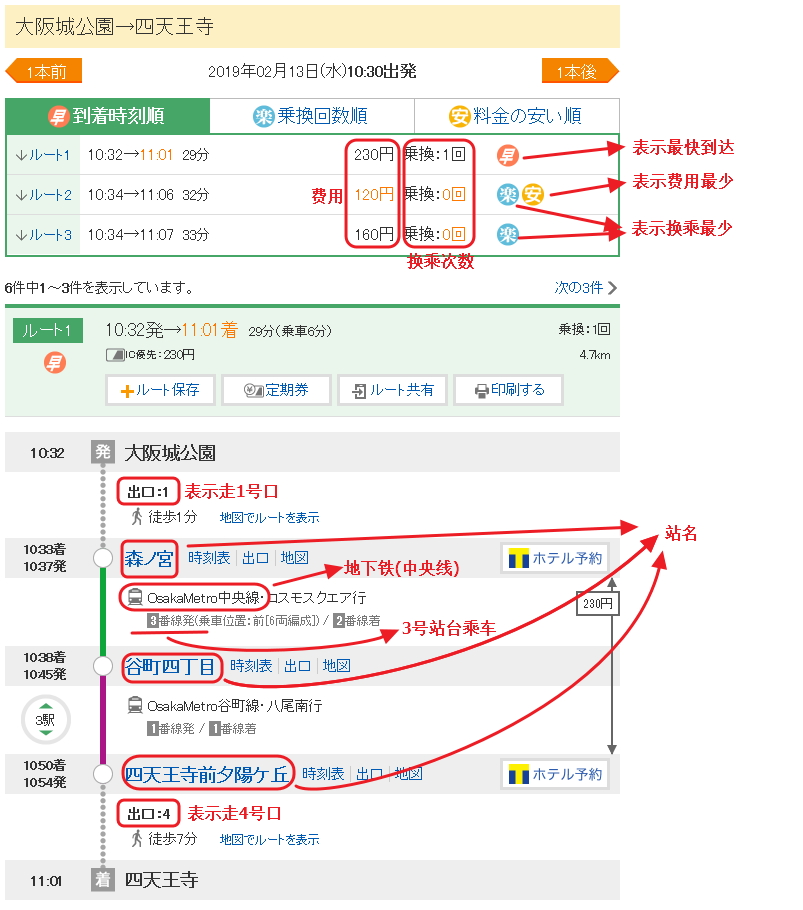Viewport: 803px width, 910px height.
Task: Click ホテル予約 button beside 森ノ宮
Action: 555,558
